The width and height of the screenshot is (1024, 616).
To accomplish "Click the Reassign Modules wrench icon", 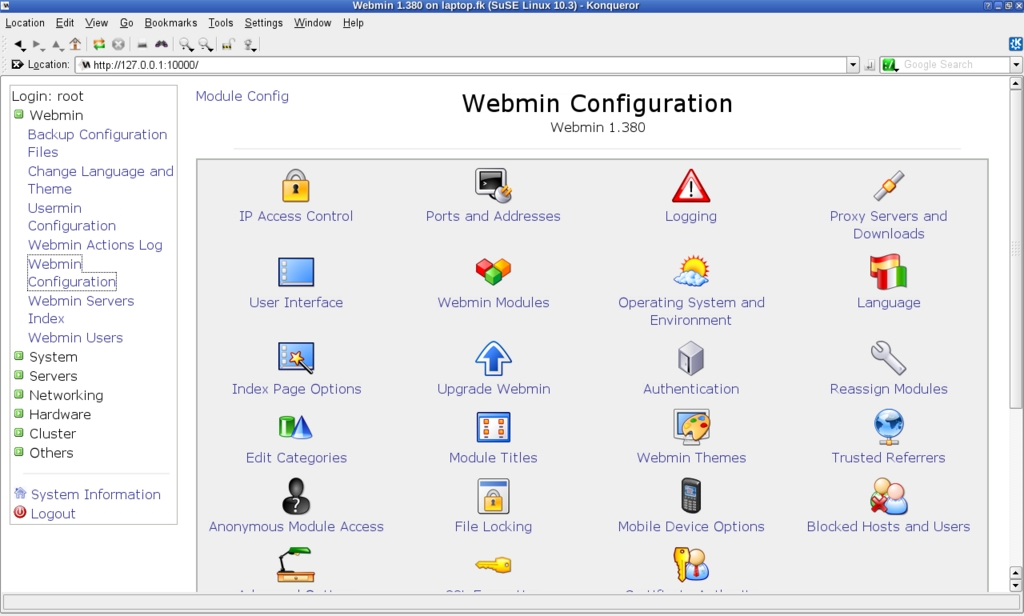I will tap(888, 358).
